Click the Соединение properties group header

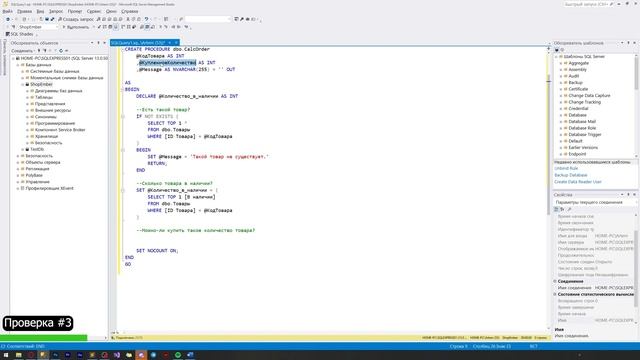pyautogui.click(x=570, y=281)
